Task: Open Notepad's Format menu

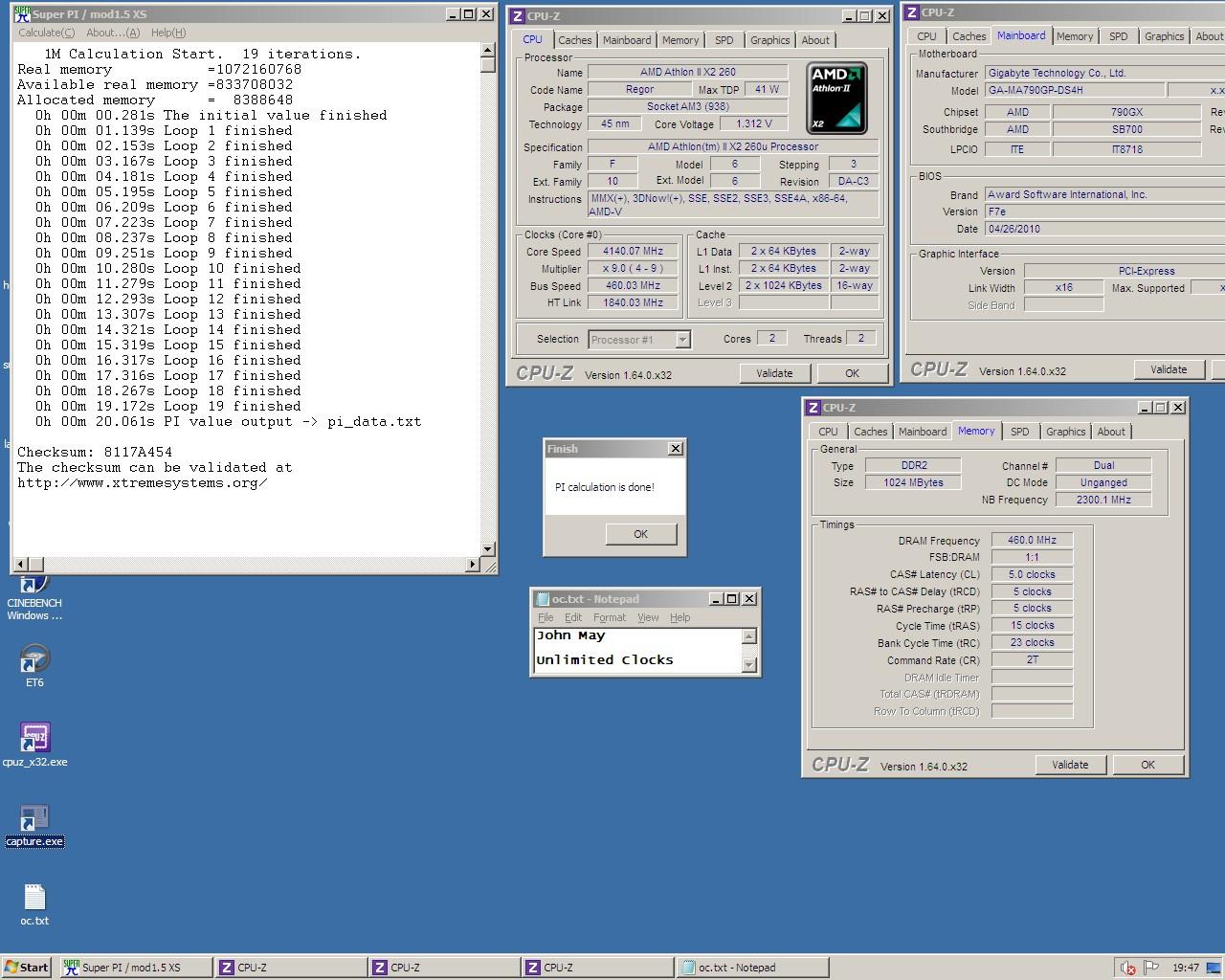Action: coord(610,617)
